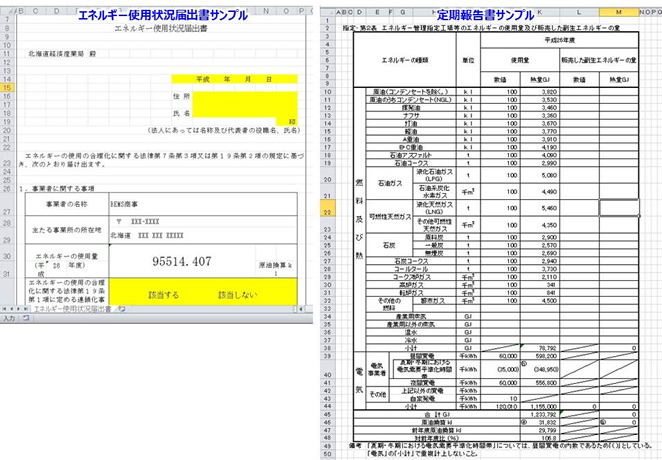Click the 平成26年度 header cell
662x460 pixels.
(559, 40)
